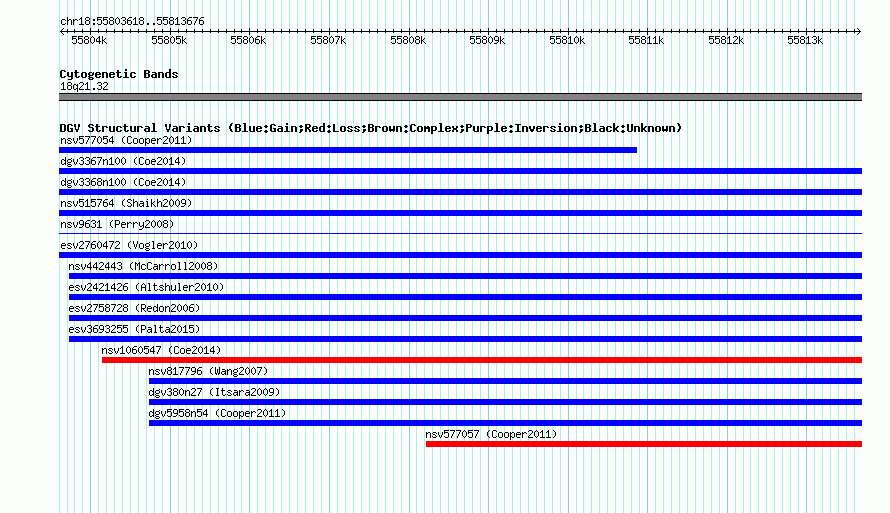Click the 55811k ruler tick label
Viewport: 890px width, 513px height.
pyautogui.click(x=646, y=40)
